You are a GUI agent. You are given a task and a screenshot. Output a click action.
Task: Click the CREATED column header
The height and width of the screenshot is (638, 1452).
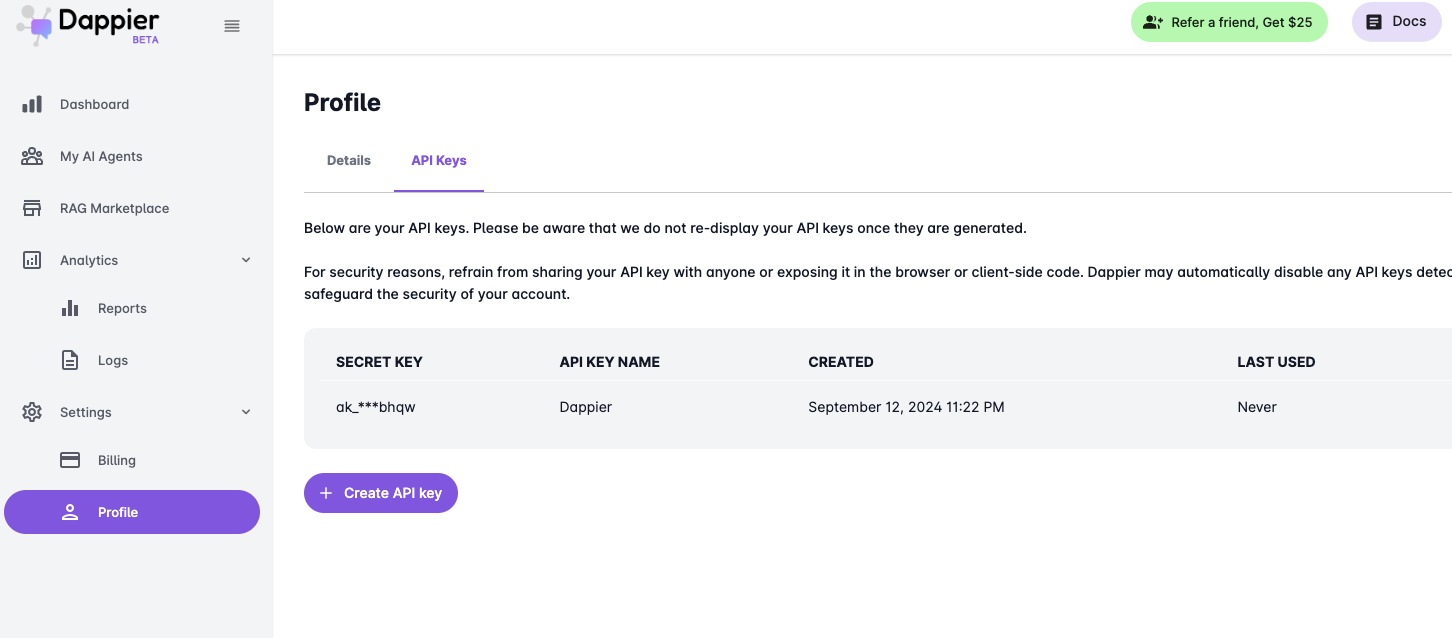tap(841, 362)
